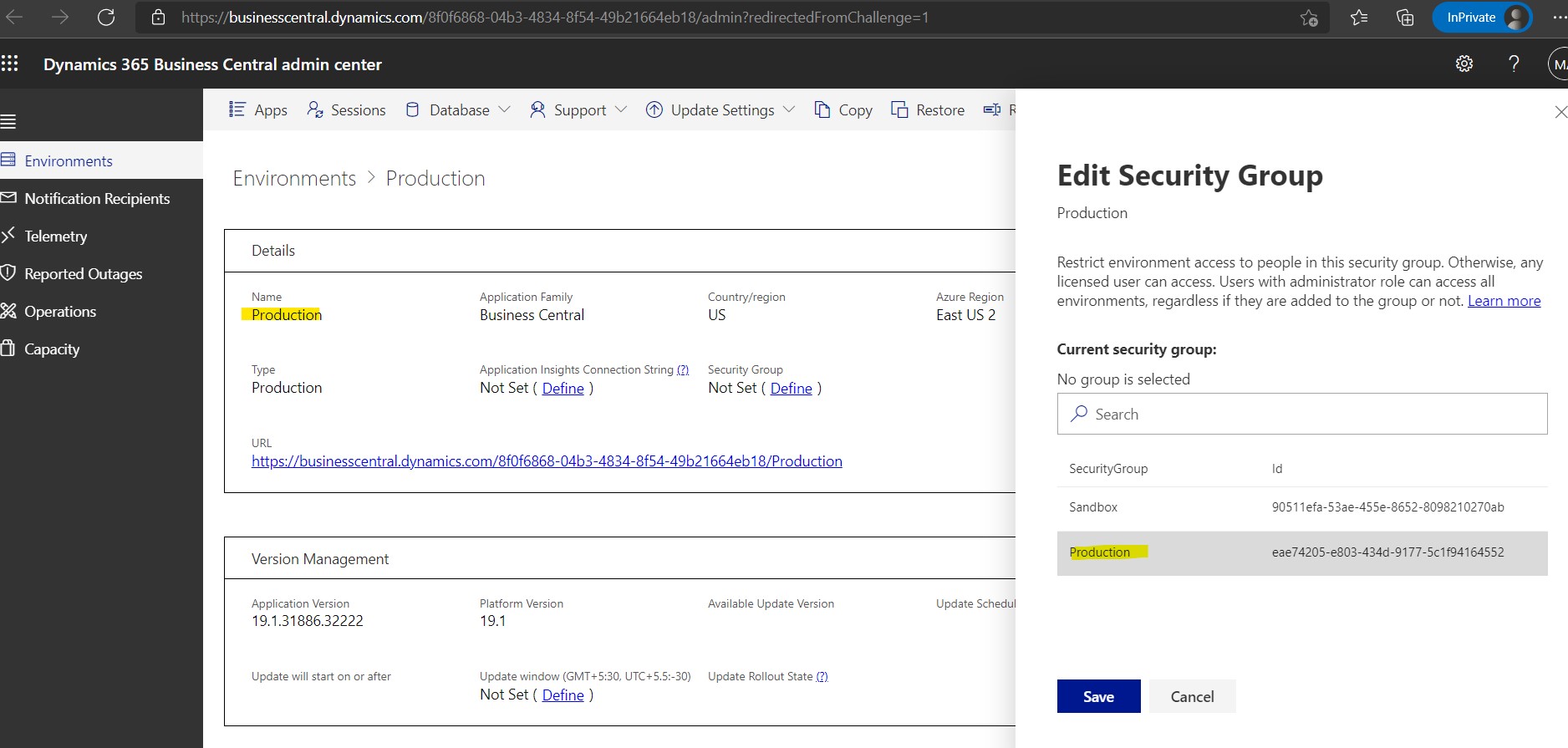Open browser collections icon
The width and height of the screenshot is (1568, 748).
tap(1405, 18)
